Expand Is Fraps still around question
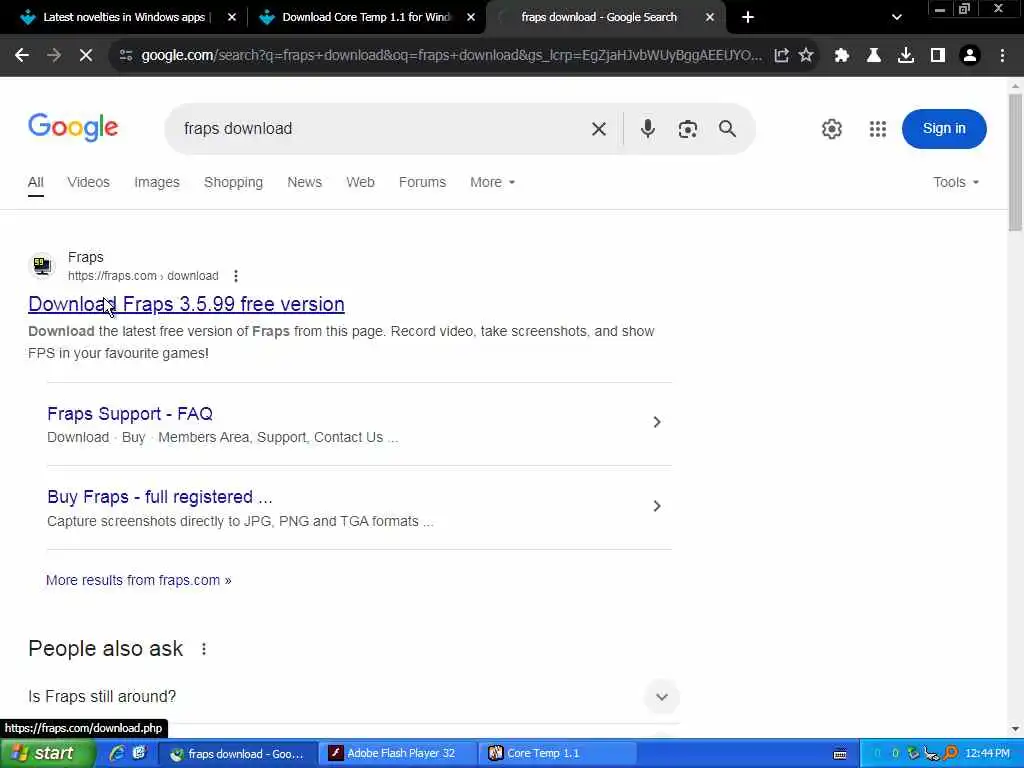The height and width of the screenshot is (768, 1024). click(662, 697)
